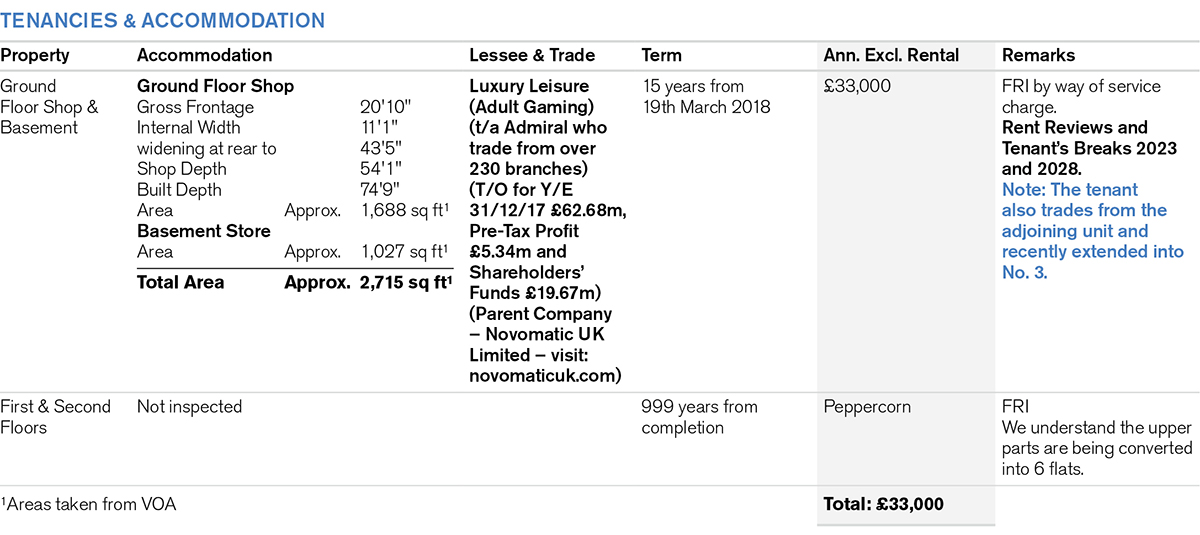1200x535 pixels.
Task: Select the 999 years from completion term
Action: 699,417
